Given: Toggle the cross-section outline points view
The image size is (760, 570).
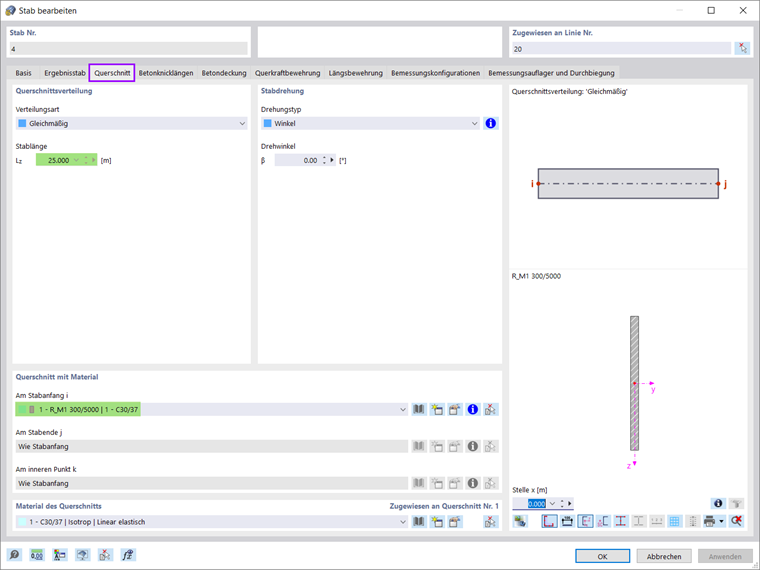Looking at the screenshot, I should pyautogui.click(x=549, y=522).
